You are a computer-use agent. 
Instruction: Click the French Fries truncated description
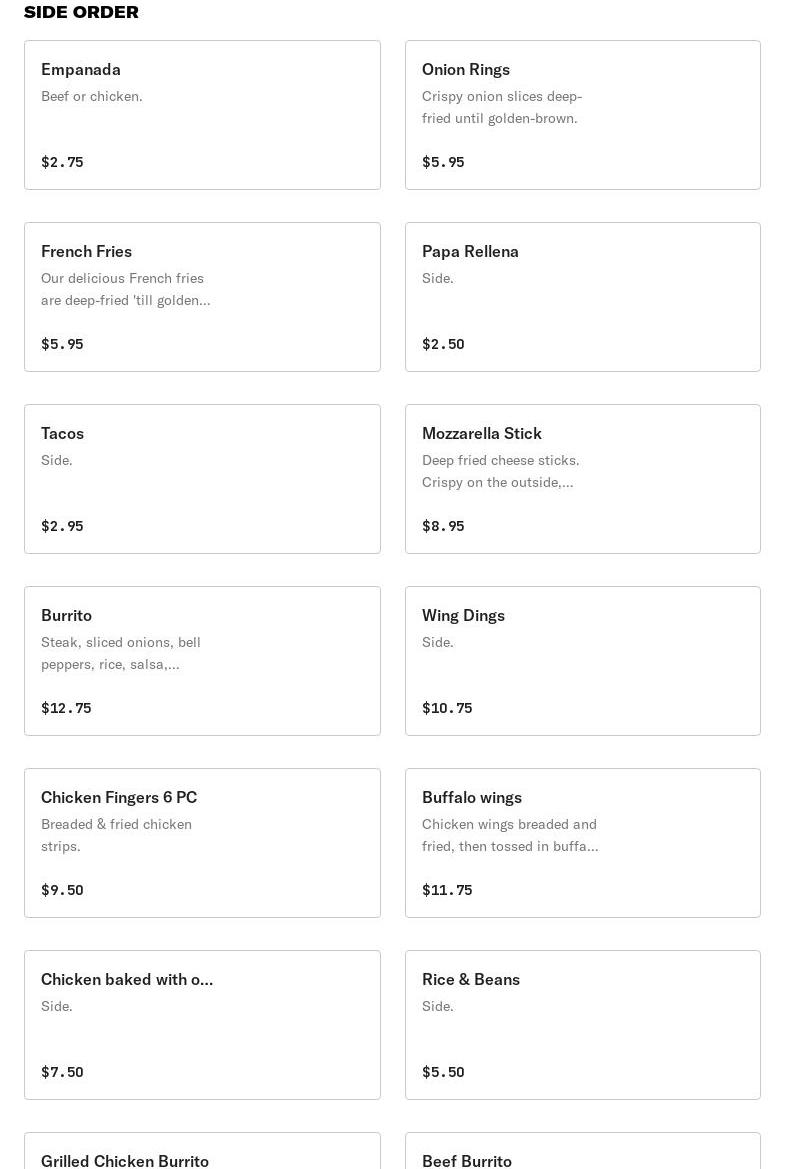pos(125,289)
